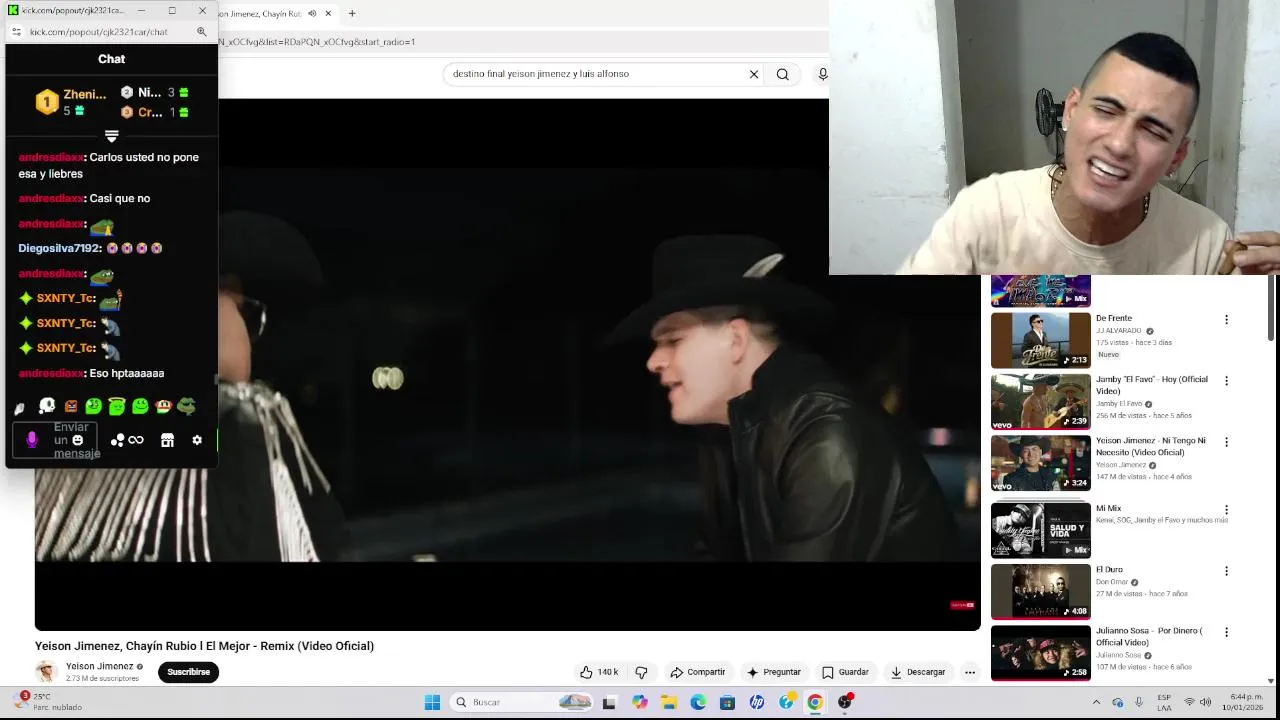The image size is (1280, 720).
Task: Open El Duro video thumbnail
Action: [1040, 591]
